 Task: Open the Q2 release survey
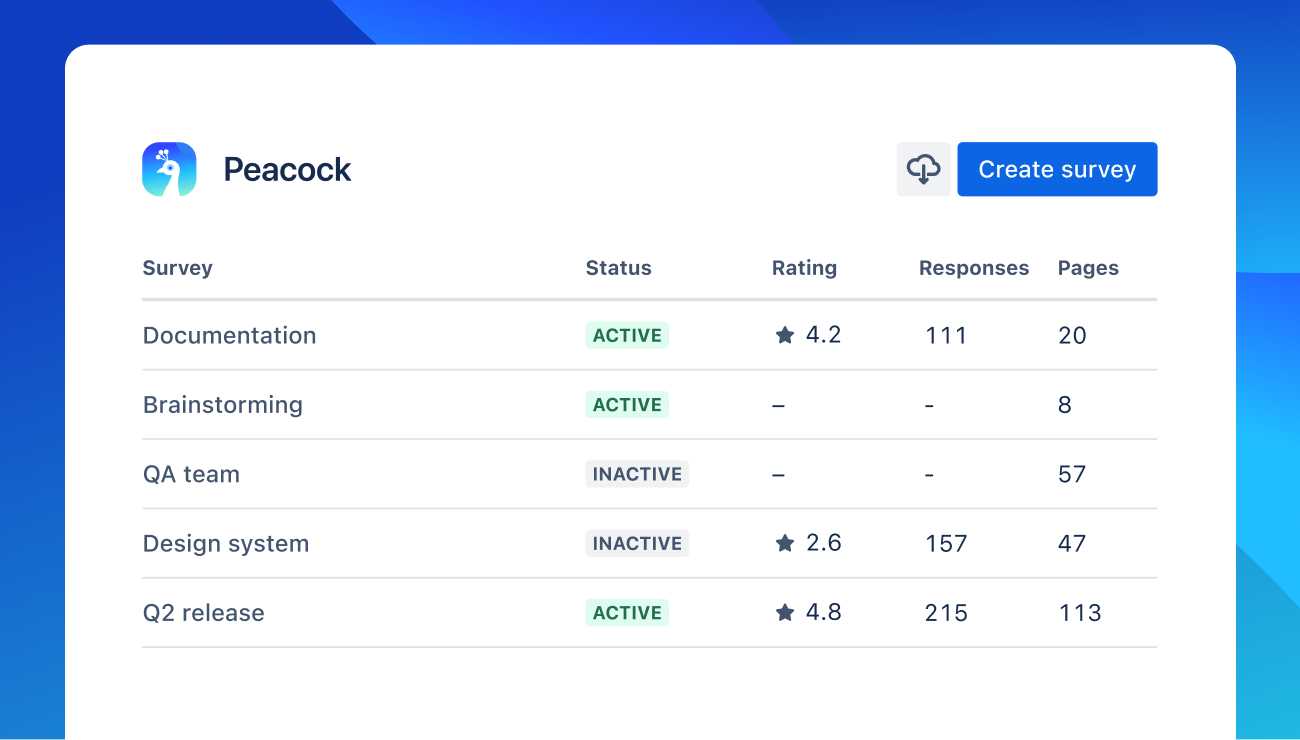click(x=203, y=613)
